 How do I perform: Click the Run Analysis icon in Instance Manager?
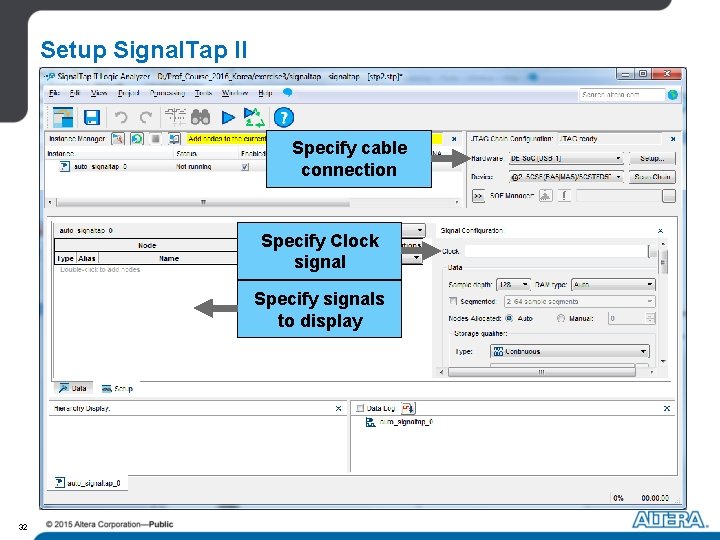pos(118,138)
